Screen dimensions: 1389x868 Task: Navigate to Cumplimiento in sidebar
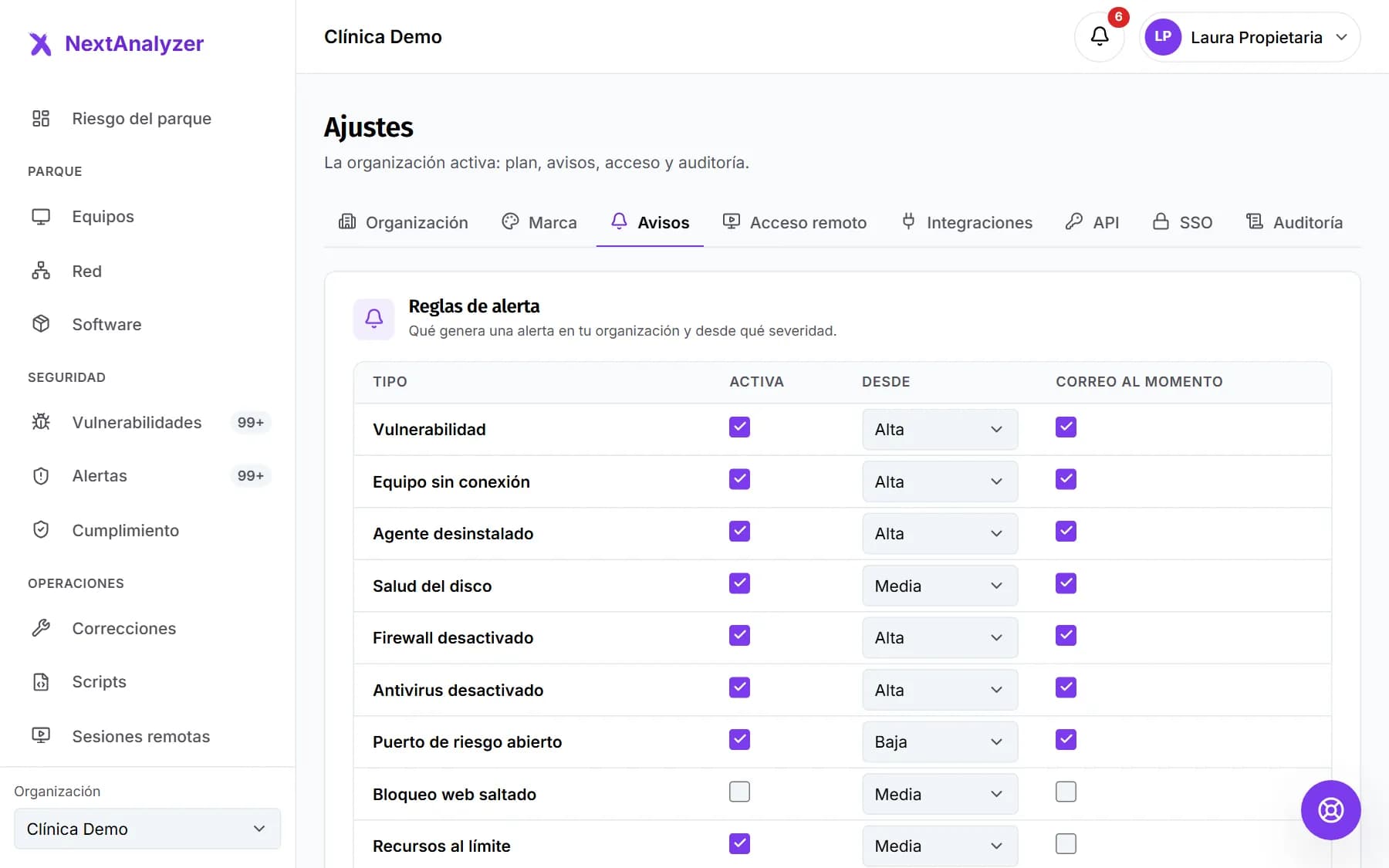pos(147,530)
